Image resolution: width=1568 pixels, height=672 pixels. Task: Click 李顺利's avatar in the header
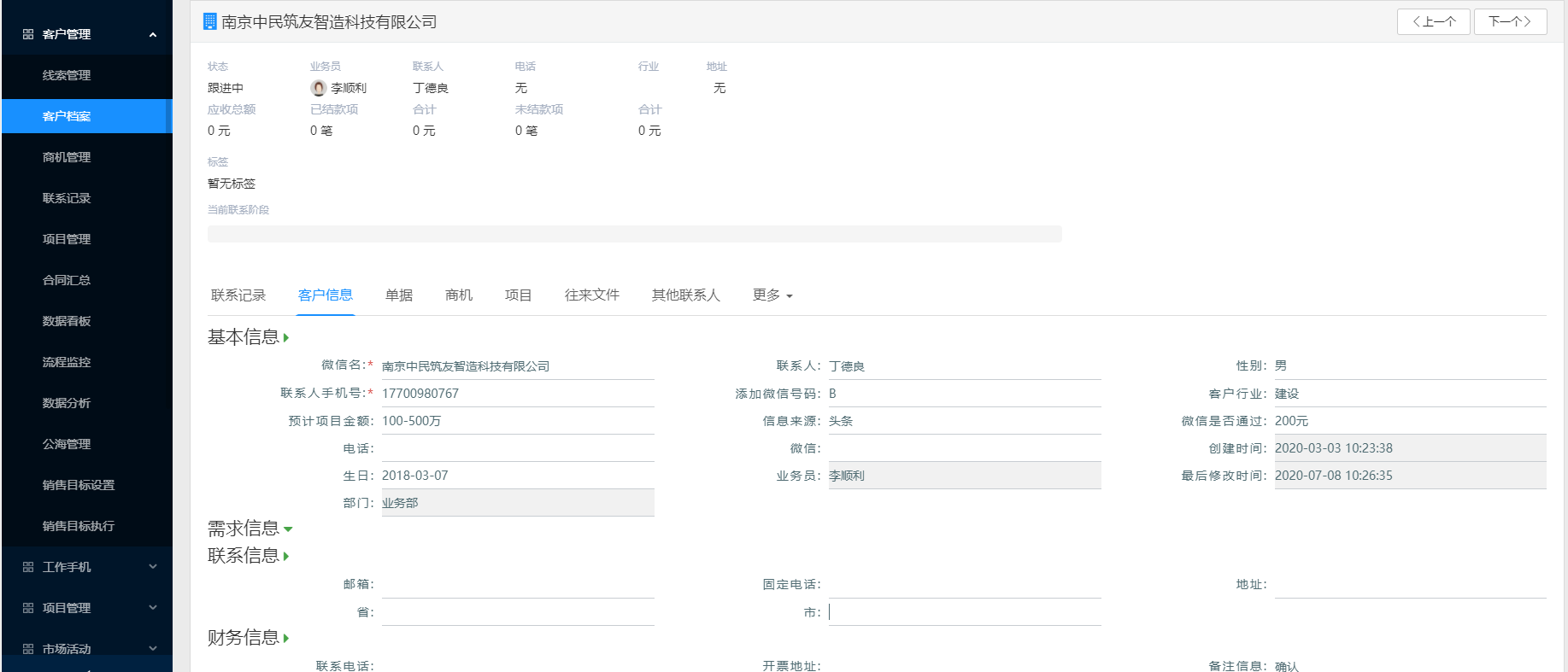[319, 88]
